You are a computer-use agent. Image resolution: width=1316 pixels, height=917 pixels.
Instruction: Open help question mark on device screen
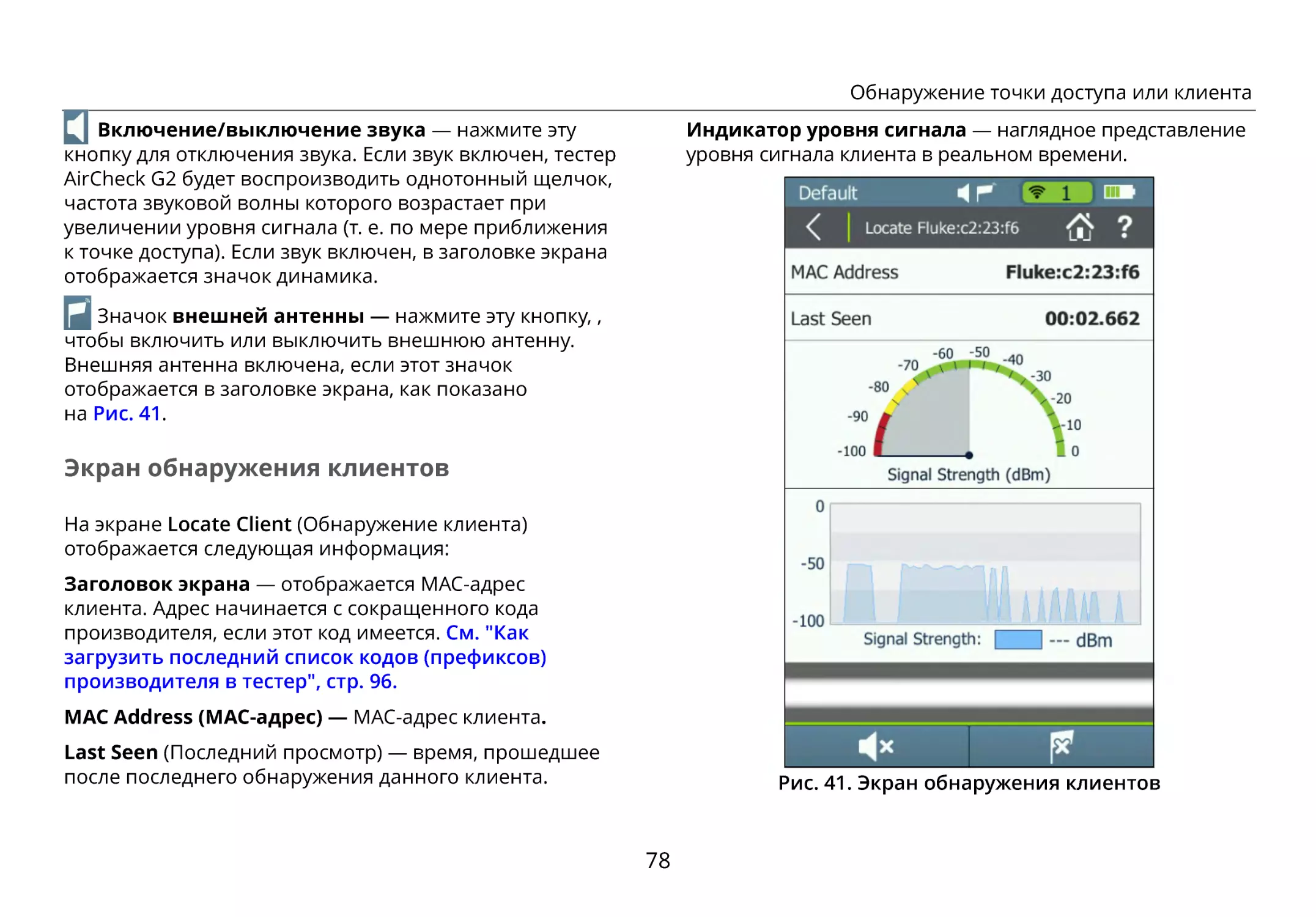[1124, 227]
